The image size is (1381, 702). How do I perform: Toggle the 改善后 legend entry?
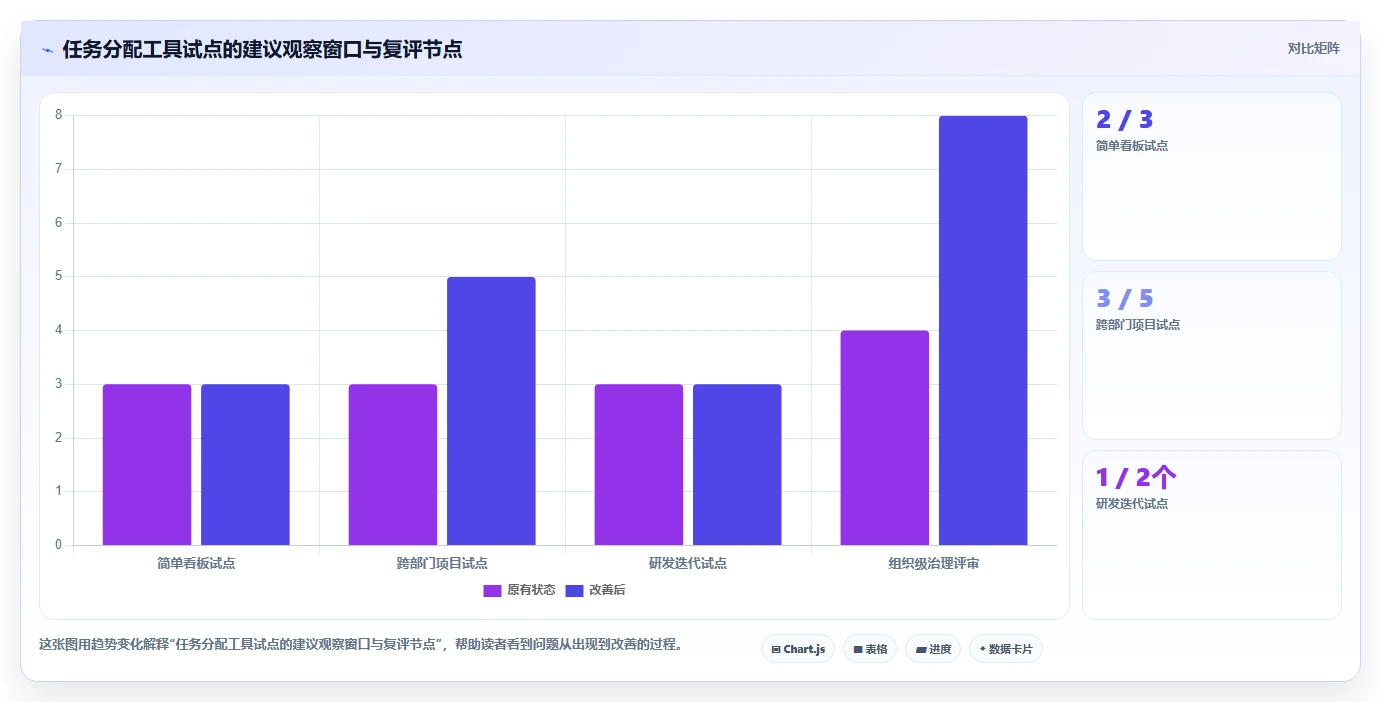click(596, 590)
